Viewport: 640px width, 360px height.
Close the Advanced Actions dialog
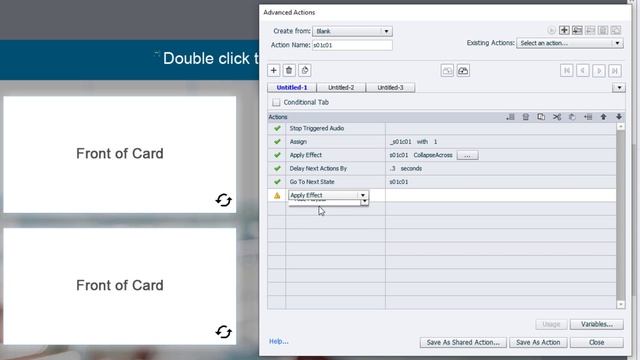[597, 342]
